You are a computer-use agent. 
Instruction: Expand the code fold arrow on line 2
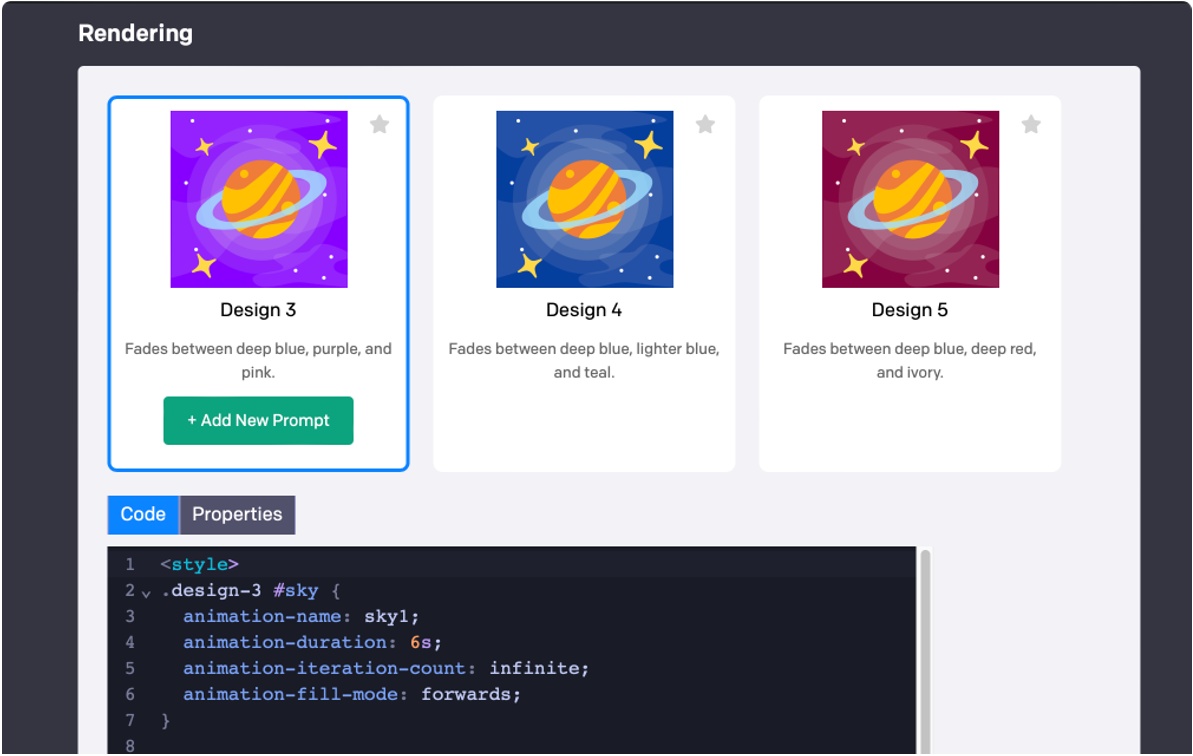click(145, 590)
